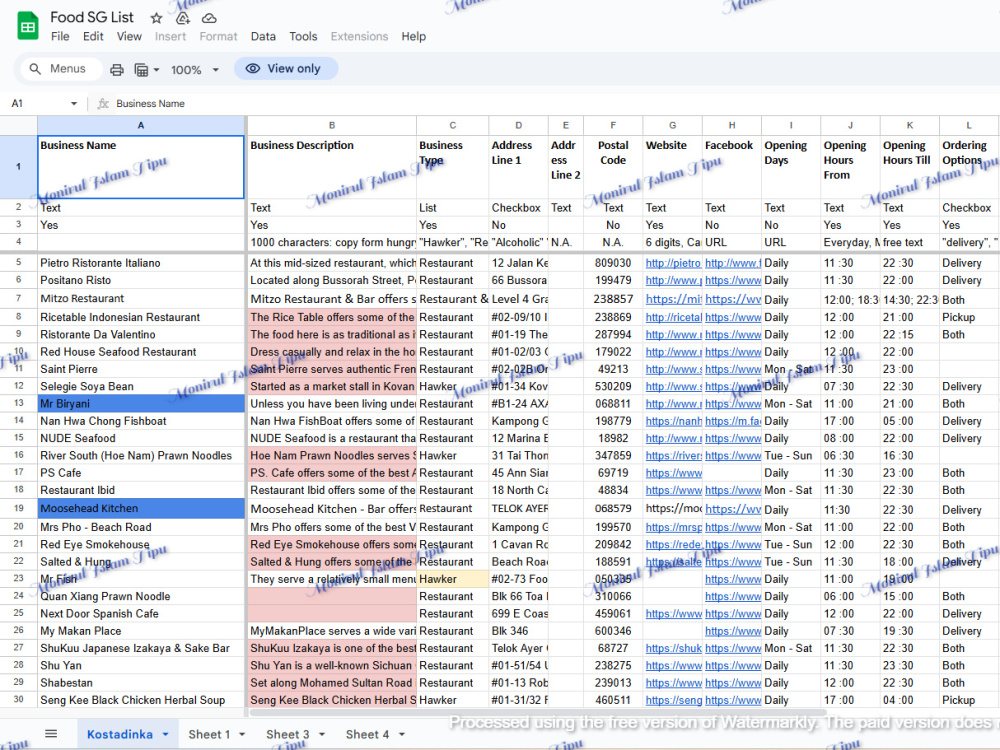Select the Pickup cell for Ricetable row

tap(969, 317)
